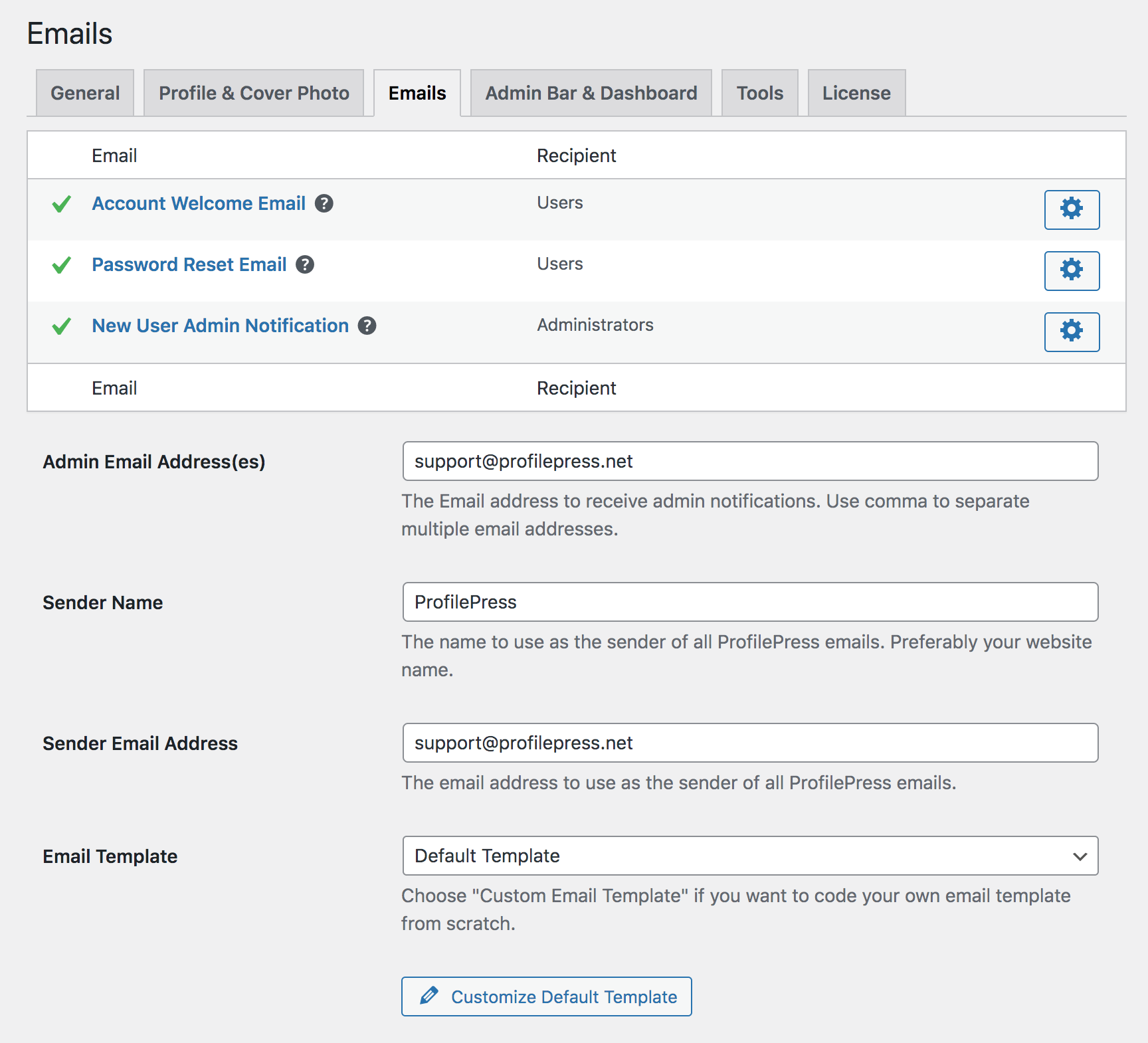The image size is (1148, 1043).
Task: Focus the Sender Name input field
Action: click(750, 602)
